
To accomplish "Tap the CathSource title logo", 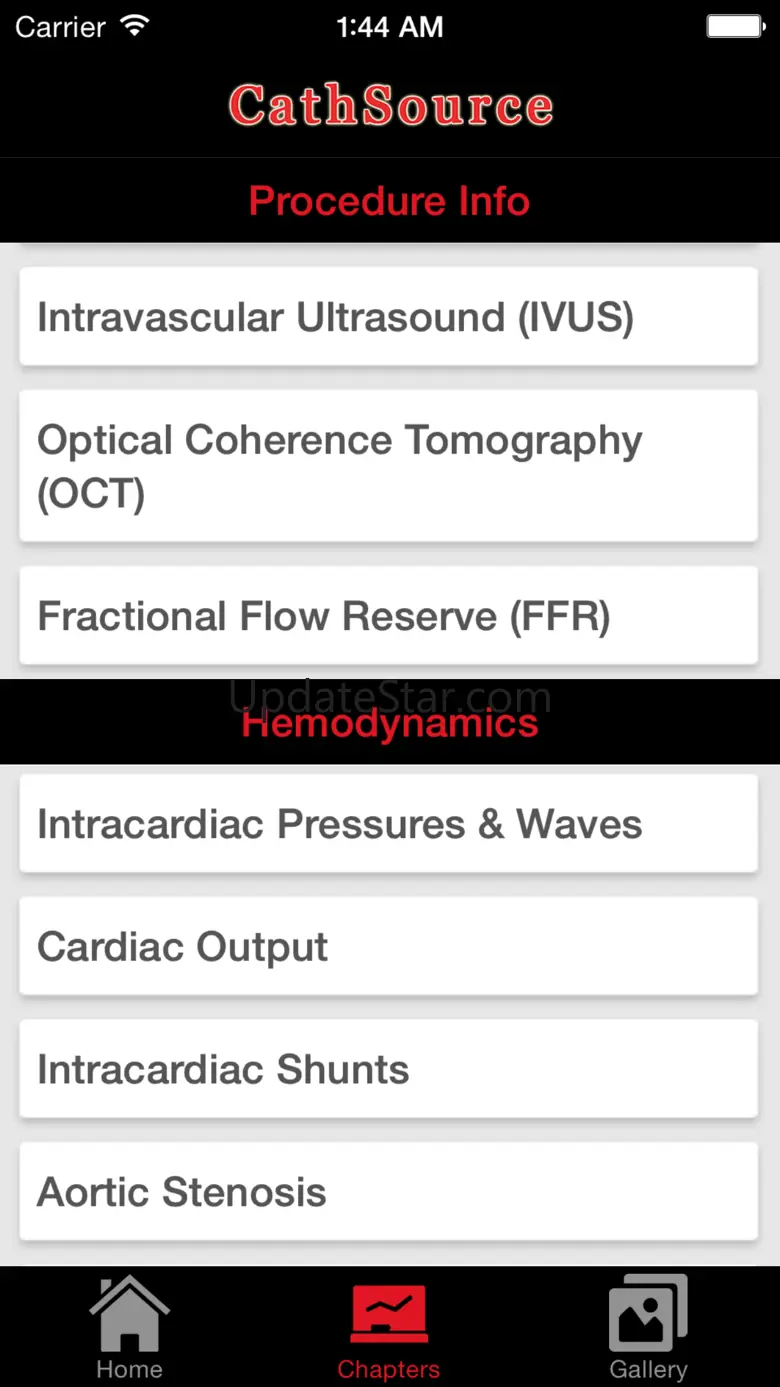I will pos(390,106).
